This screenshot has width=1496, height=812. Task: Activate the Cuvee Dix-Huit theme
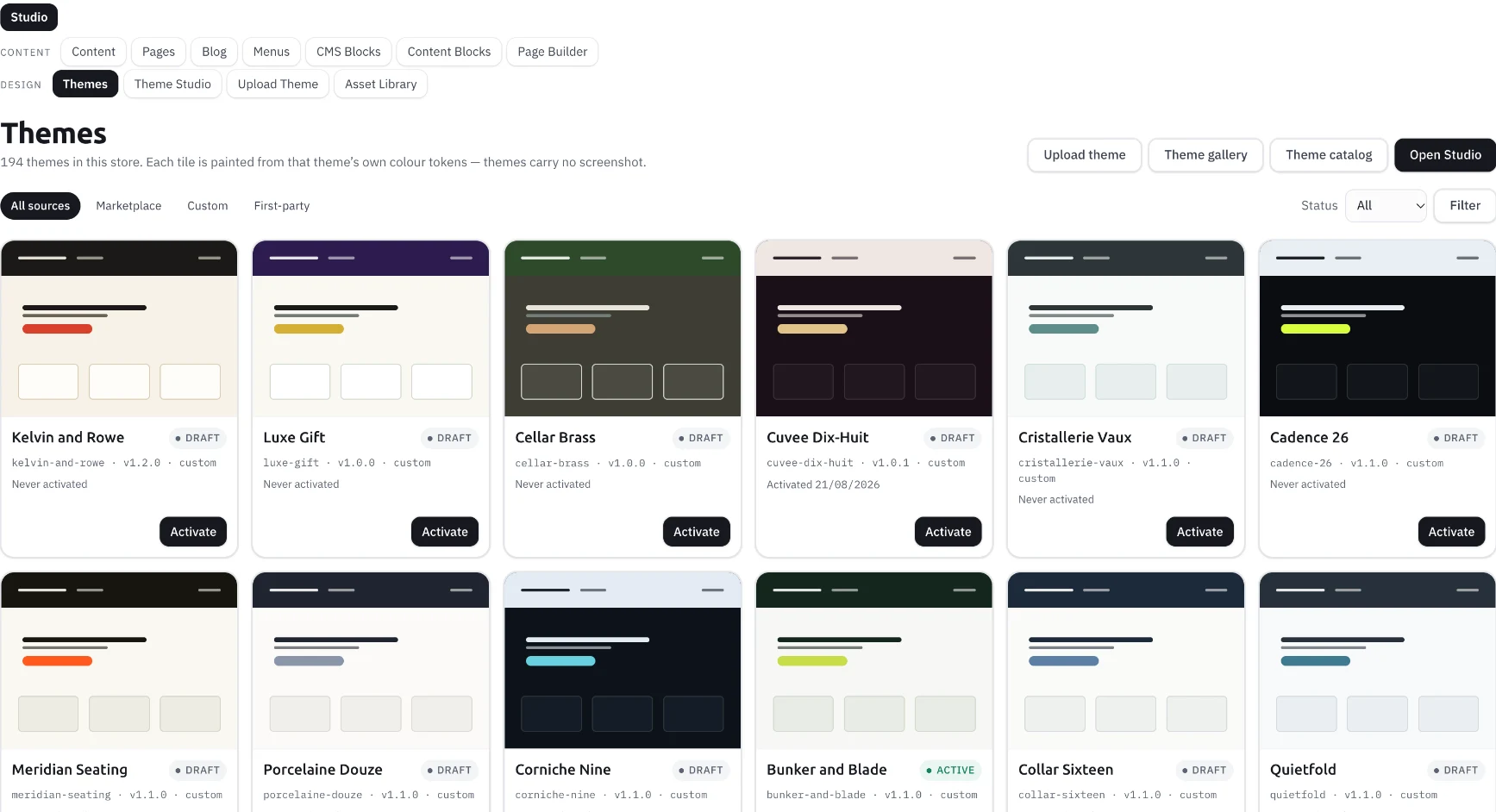tap(948, 532)
